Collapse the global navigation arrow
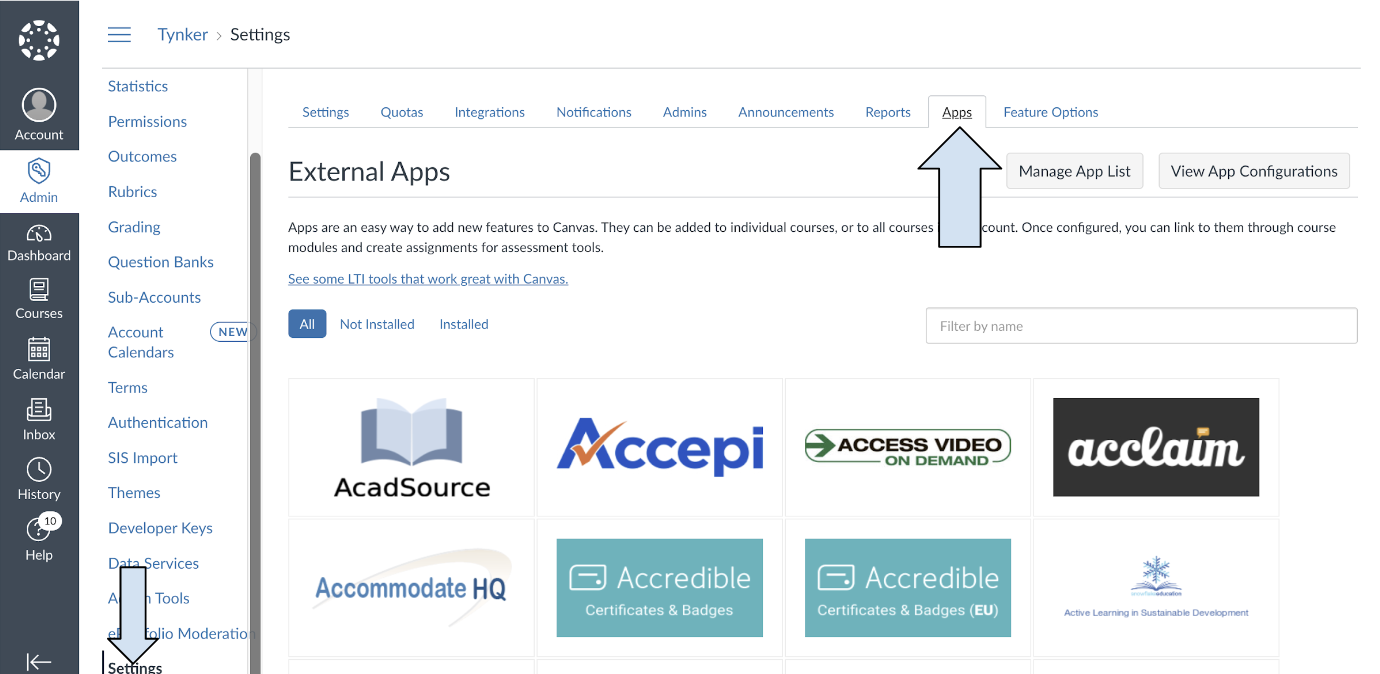Viewport: 1380px width, 674px height. 39,662
